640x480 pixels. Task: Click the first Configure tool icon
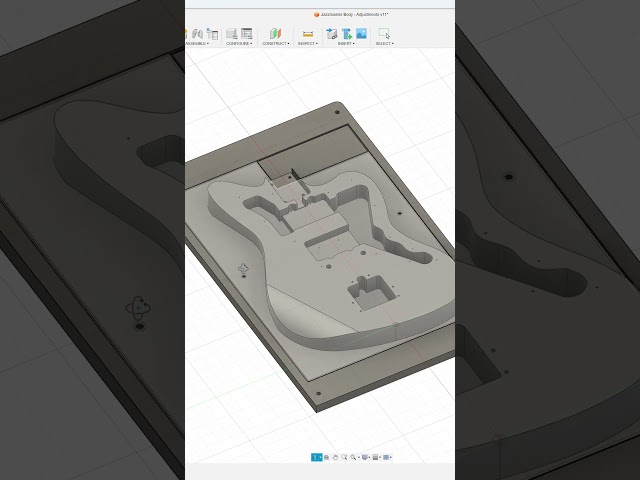click(232, 33)
